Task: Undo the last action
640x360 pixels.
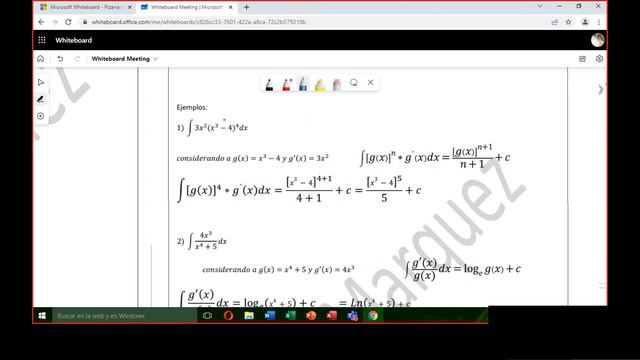Action: (60, 59)
